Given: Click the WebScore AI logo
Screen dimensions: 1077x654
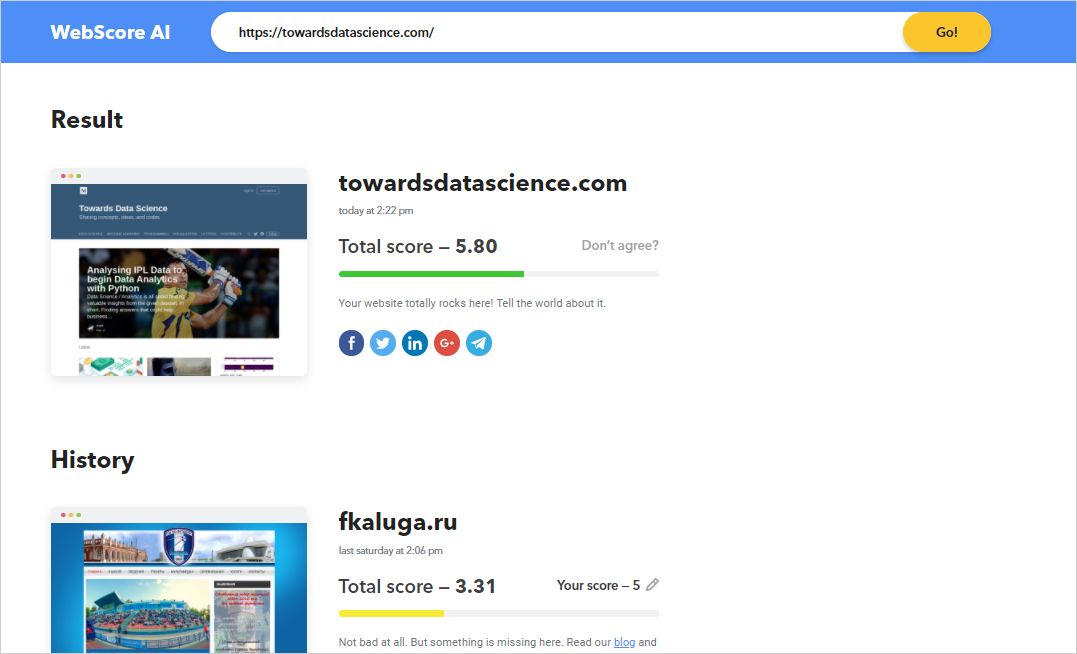Looking at the screenshot, I should (110, 32).
